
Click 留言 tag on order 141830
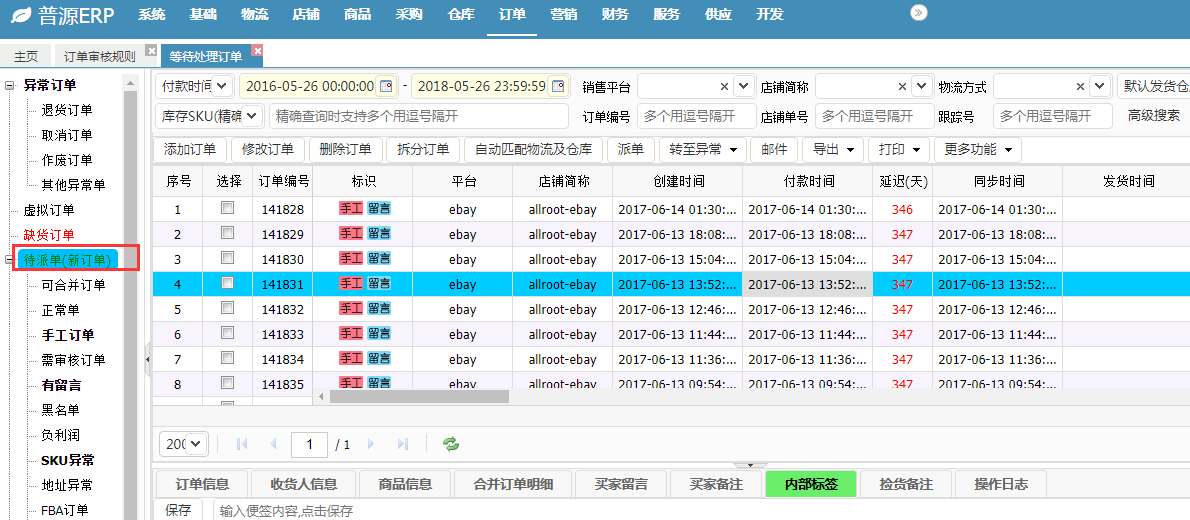coord(379,259)
